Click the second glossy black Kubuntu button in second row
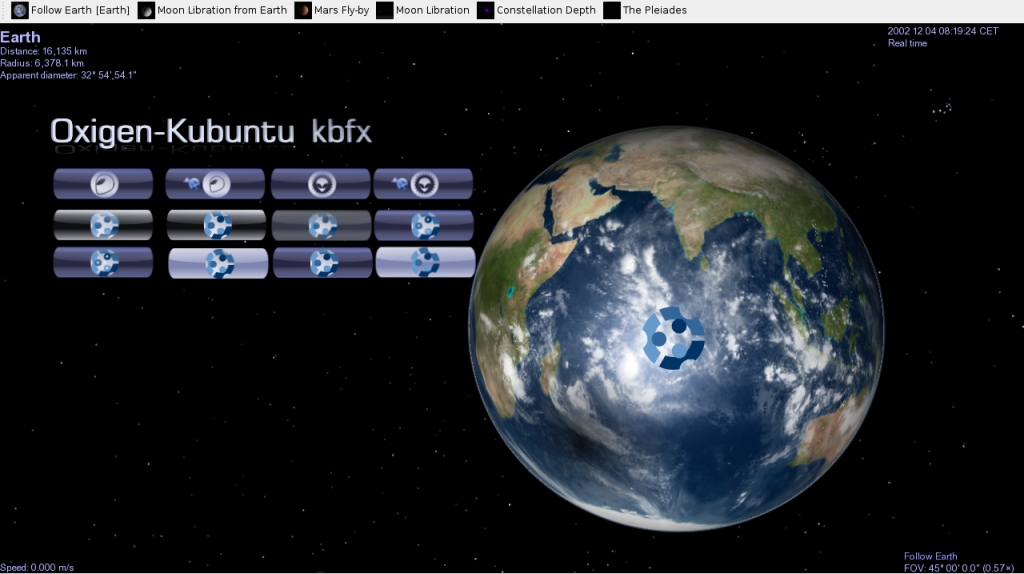Screen dimensions: 1024x574 point(216,225)
